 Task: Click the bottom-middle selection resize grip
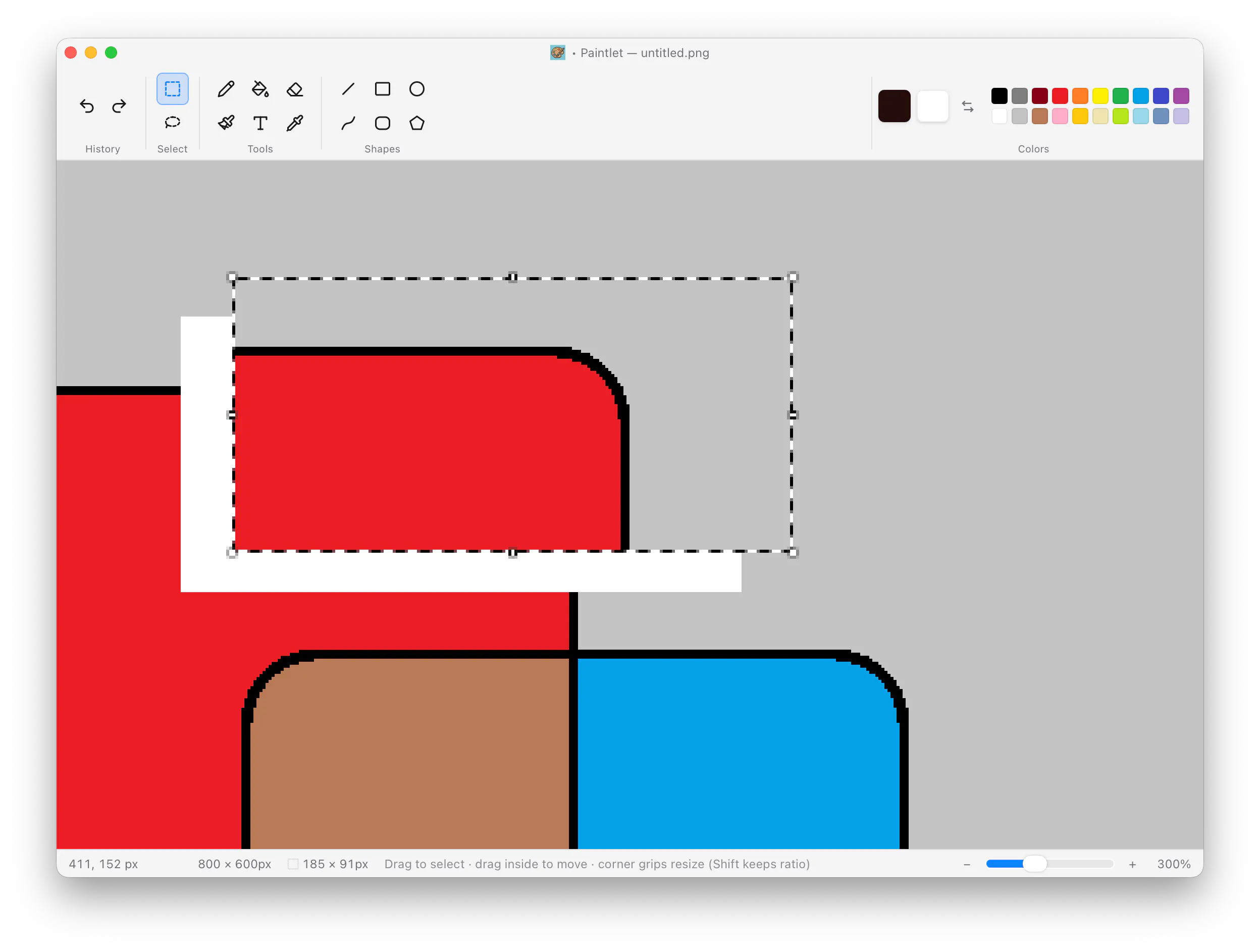(x=513, y=553)
